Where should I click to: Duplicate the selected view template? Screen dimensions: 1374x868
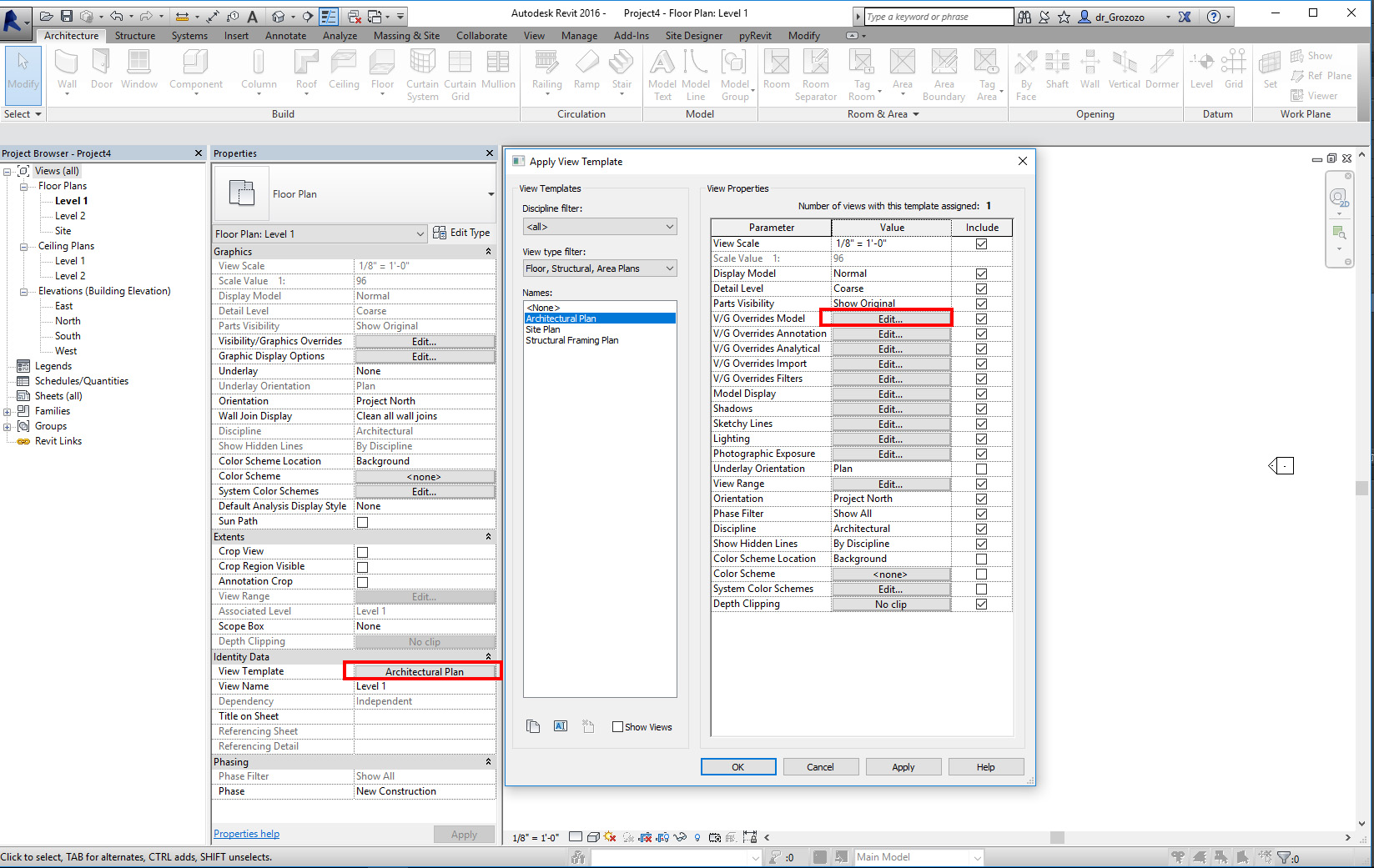click(533, 726)
